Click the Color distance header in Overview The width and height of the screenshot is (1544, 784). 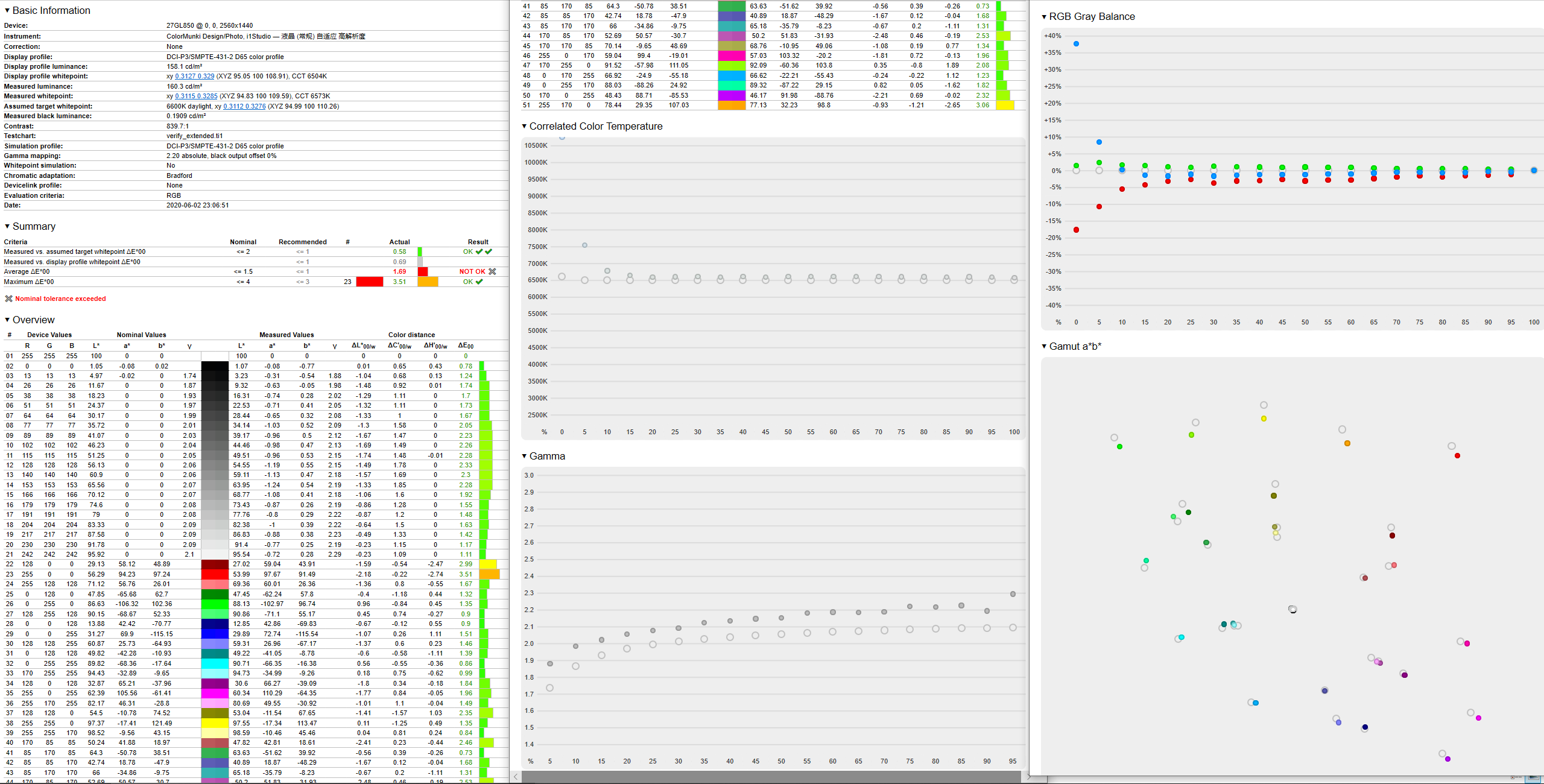pos(411,335)
